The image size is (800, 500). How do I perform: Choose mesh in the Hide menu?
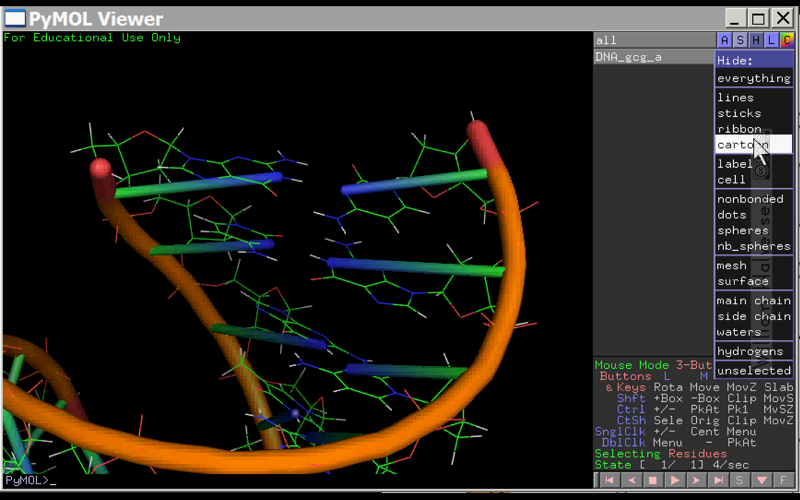pyautogui.click(x=754, y=265)
